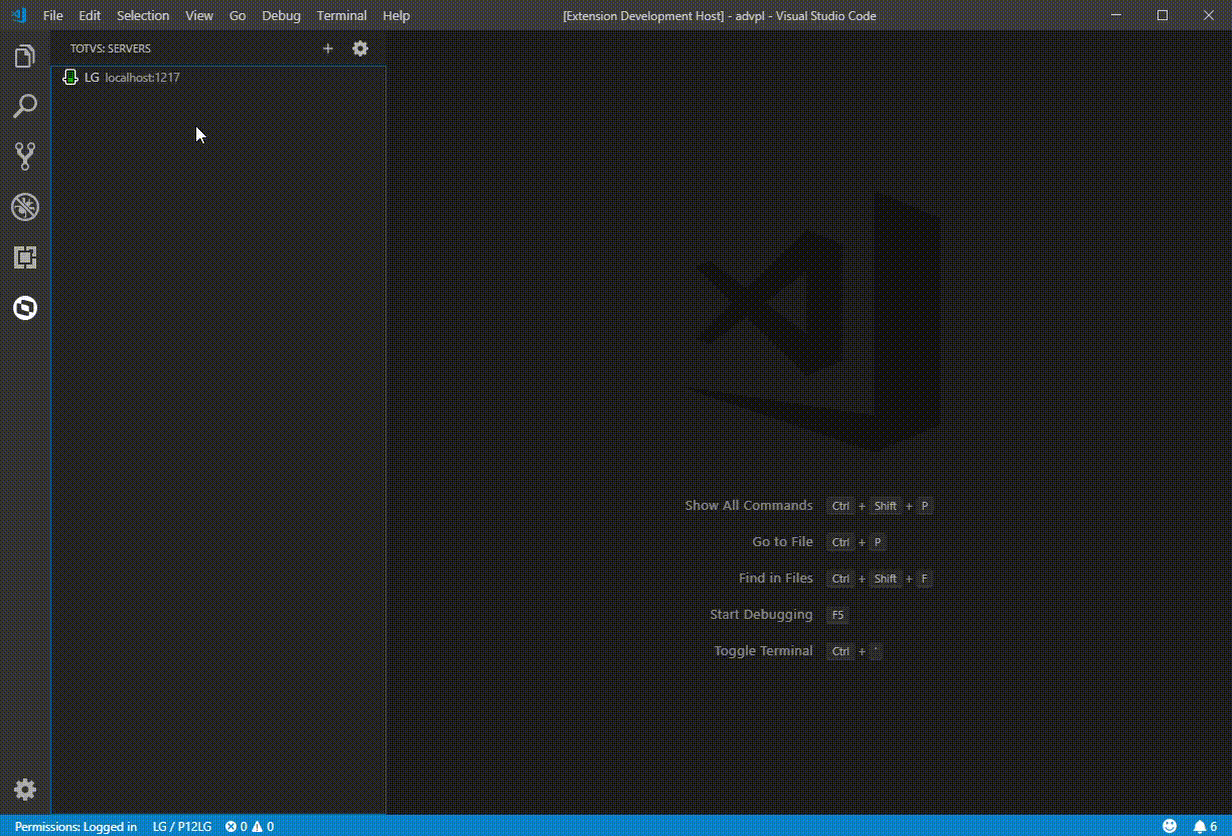Screen dimensions: 1232x836
Task: Click Go to File label
Action: tap(783, 541)
